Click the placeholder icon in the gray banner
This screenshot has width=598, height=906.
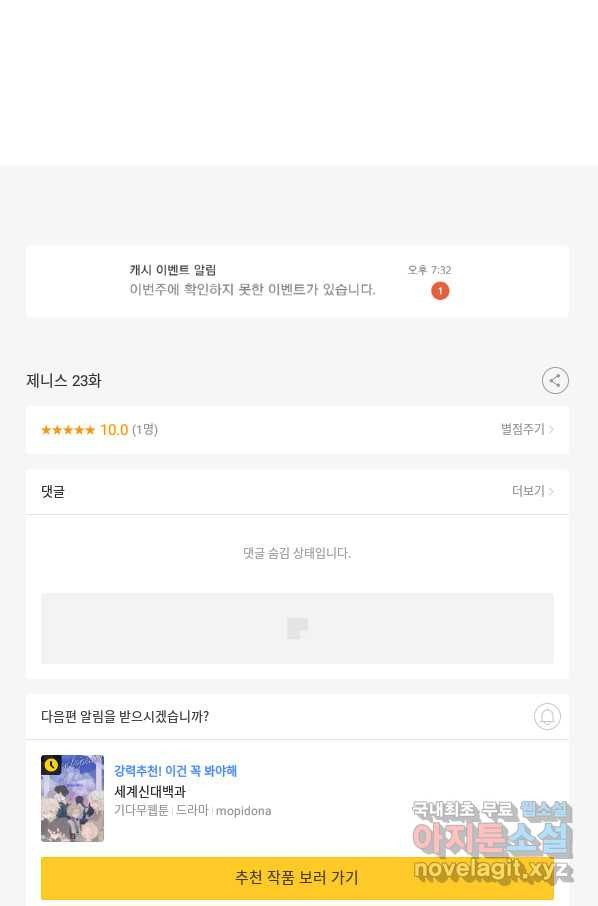pos(297,628)
